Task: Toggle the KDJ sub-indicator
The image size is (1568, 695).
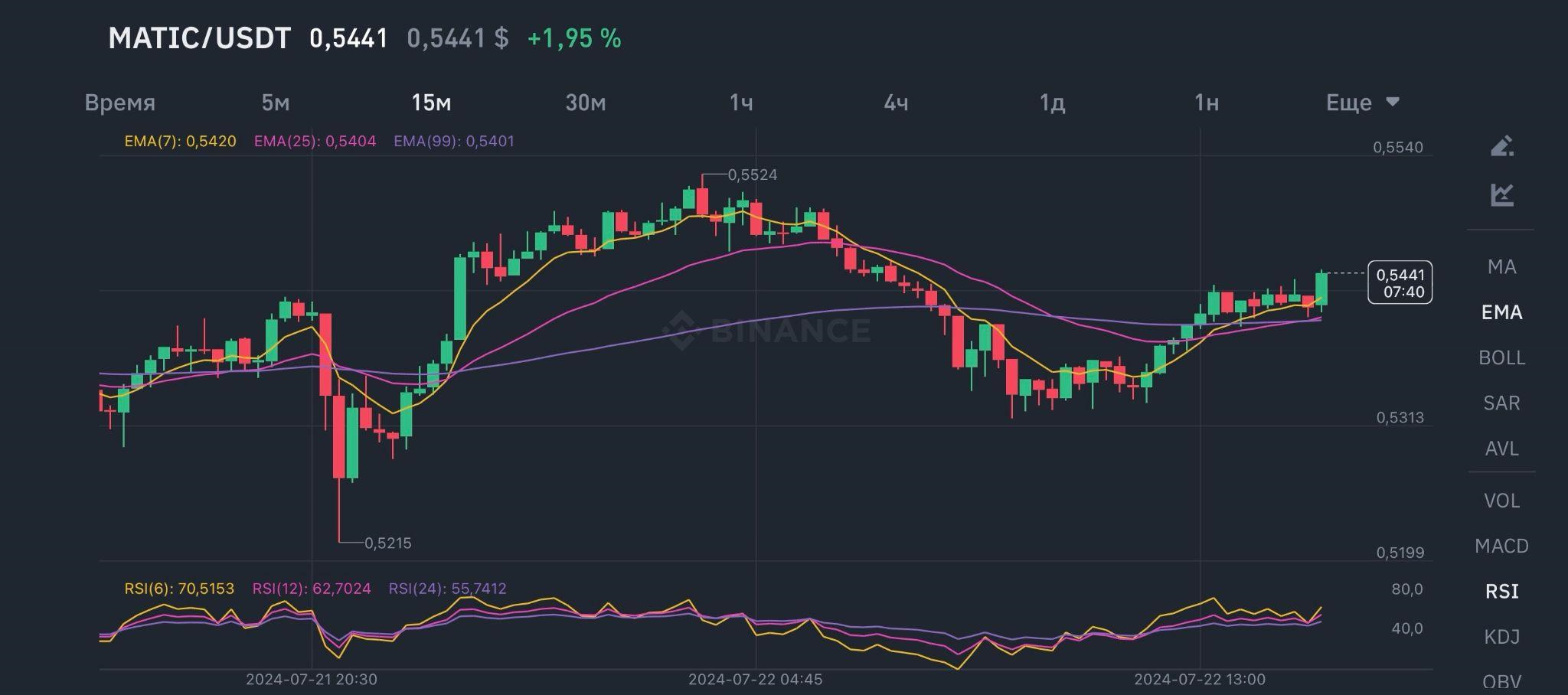Action: (x=1501, y=637)
